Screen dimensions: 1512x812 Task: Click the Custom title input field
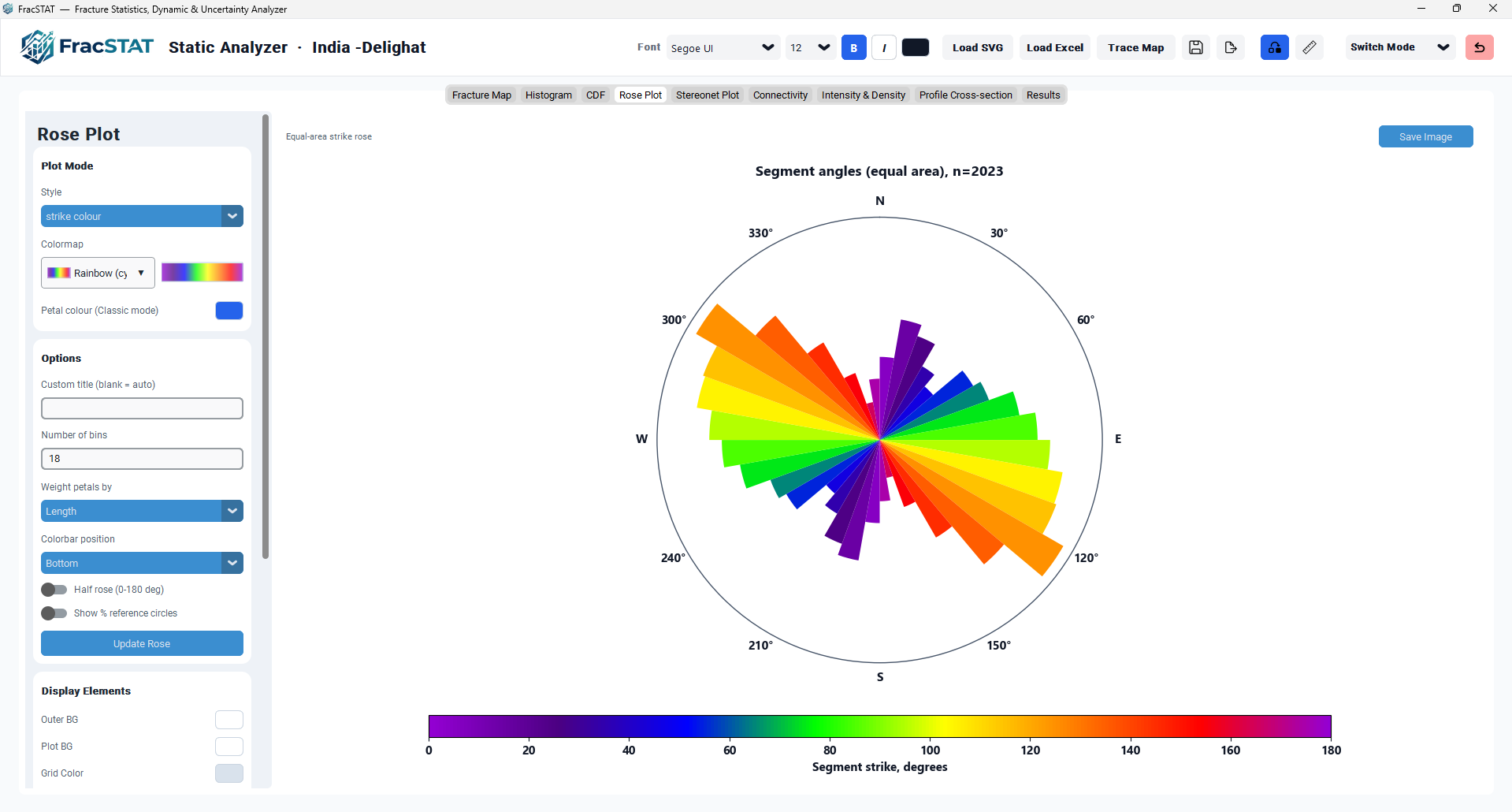pos(142,408)
